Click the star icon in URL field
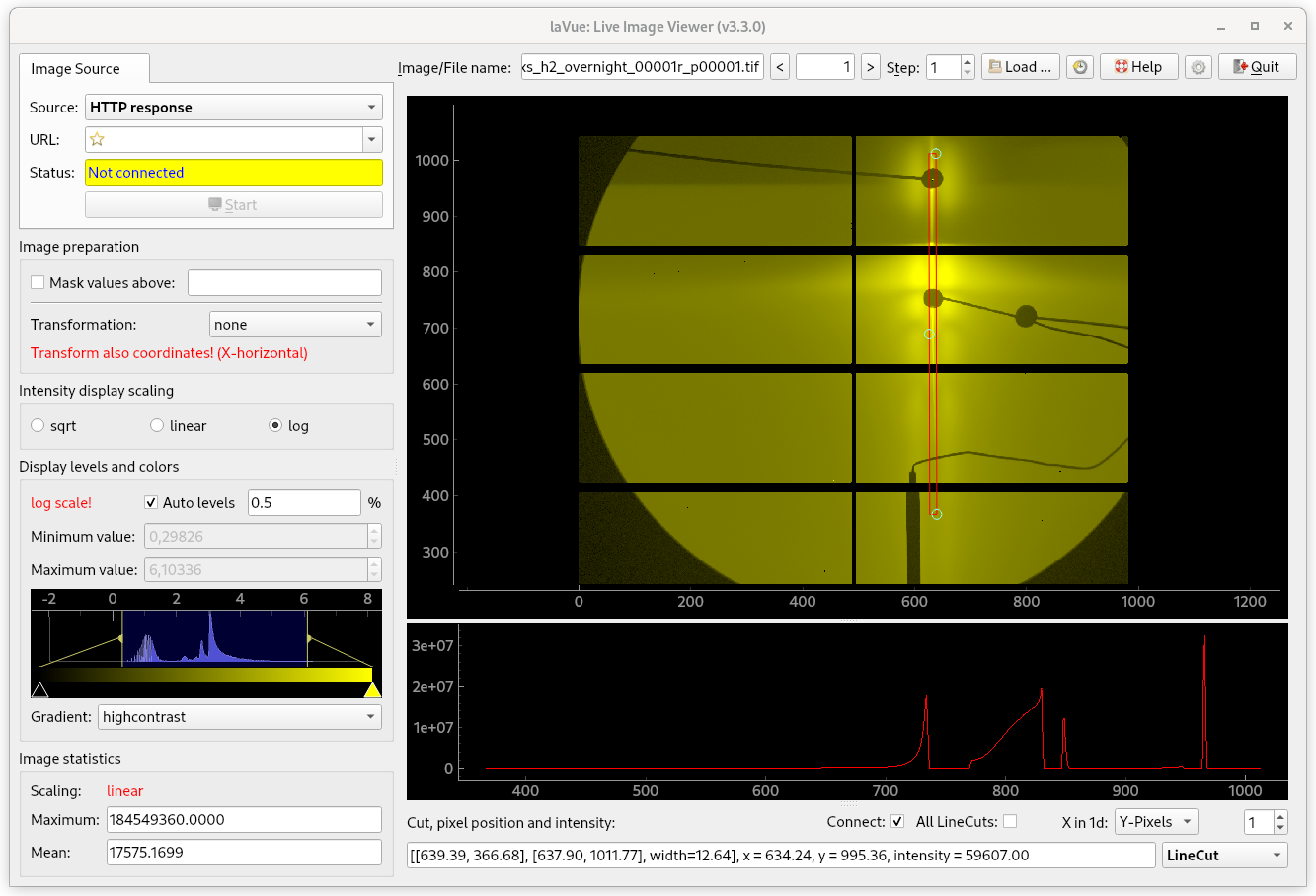Viewport: 1316px width, 896px height. pyautogui.click(x=97, y=140)
